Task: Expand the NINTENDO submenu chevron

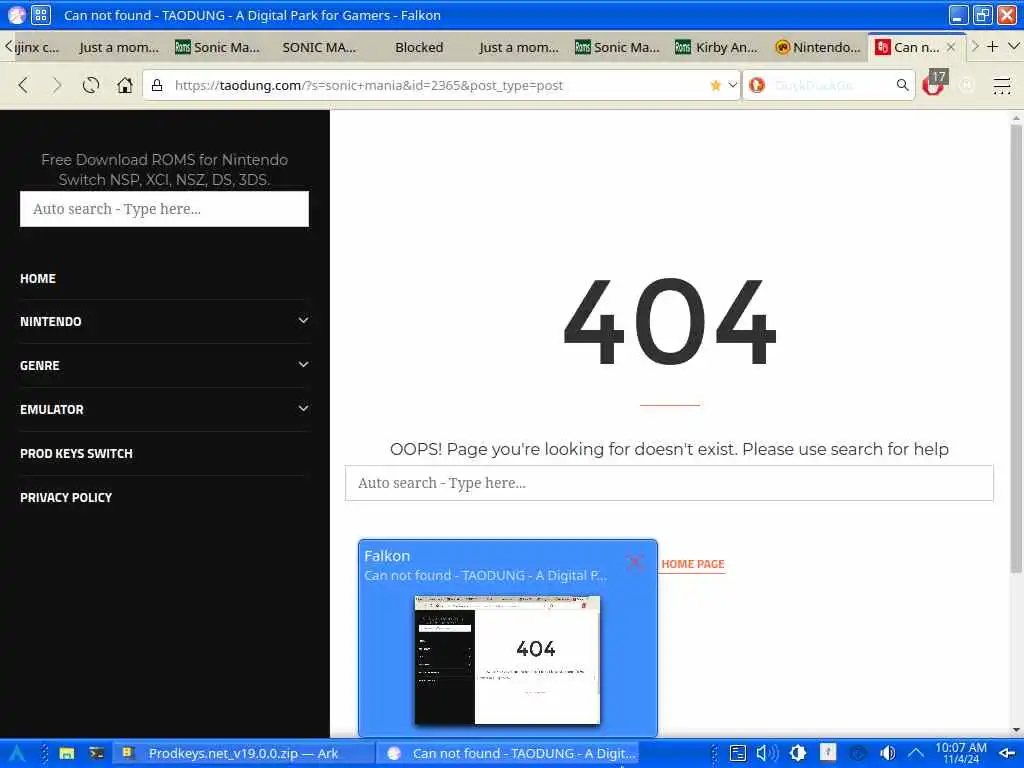Action: pos(303,321)
